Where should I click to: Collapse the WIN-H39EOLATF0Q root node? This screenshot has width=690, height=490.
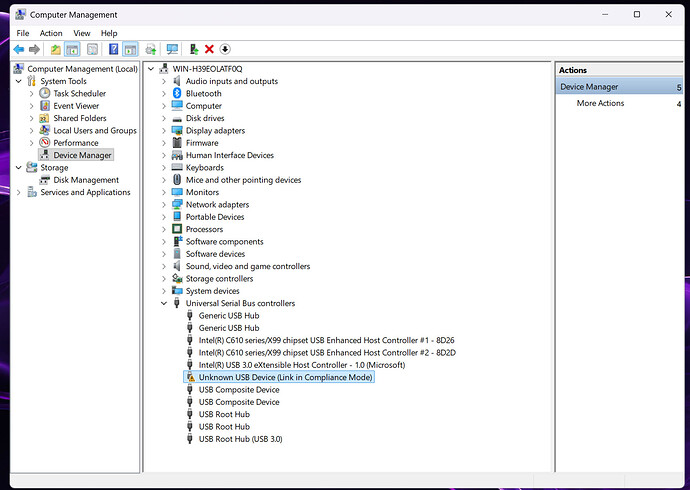click(151, 69)
